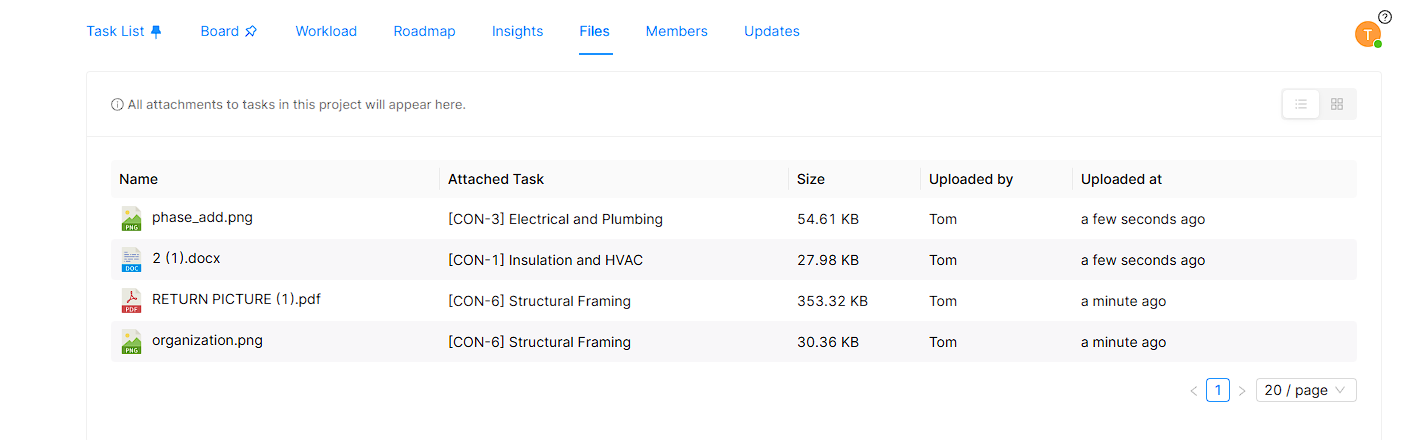Open the Workload tab
Viewport: 1426px width, 440px height.
326,31
